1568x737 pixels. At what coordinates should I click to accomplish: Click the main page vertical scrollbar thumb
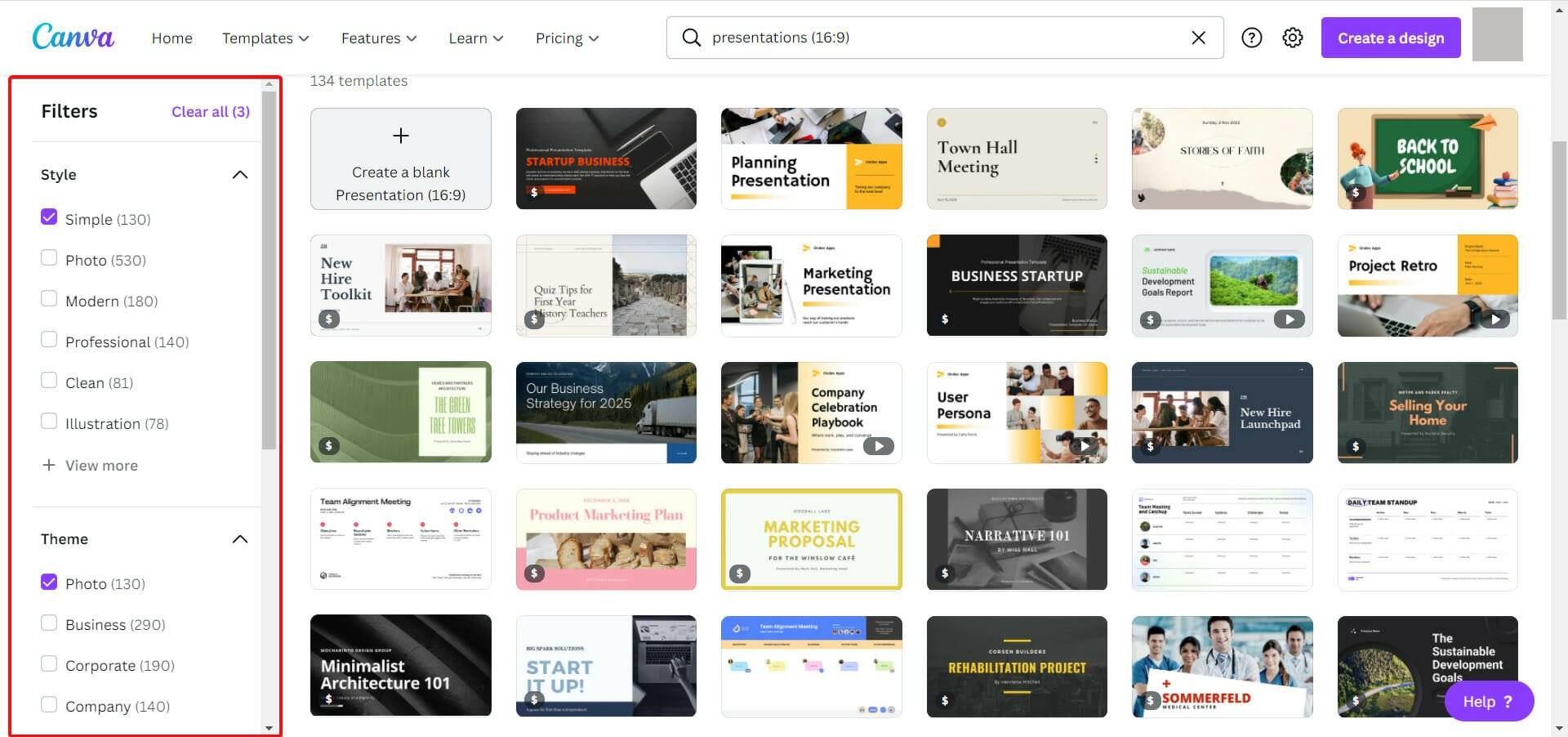[x=1559, y=229]
